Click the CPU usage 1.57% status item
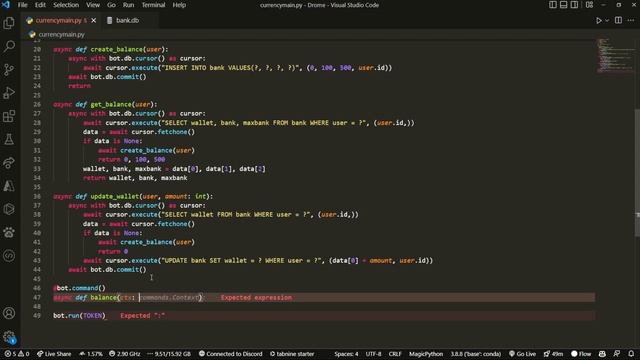This screenshot has height=360, width=640. pos(91,354)
